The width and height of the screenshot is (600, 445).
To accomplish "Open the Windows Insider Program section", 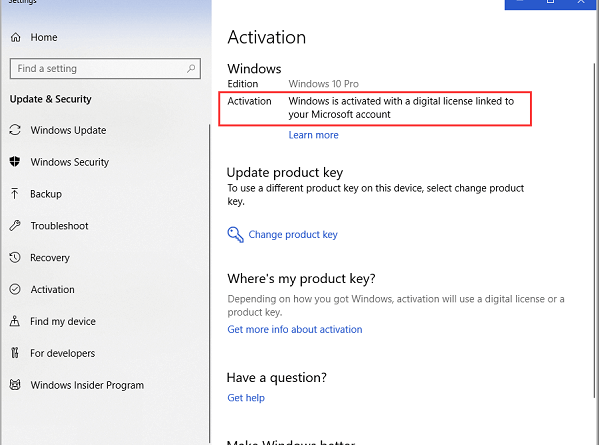I will [x=86, y=385].
